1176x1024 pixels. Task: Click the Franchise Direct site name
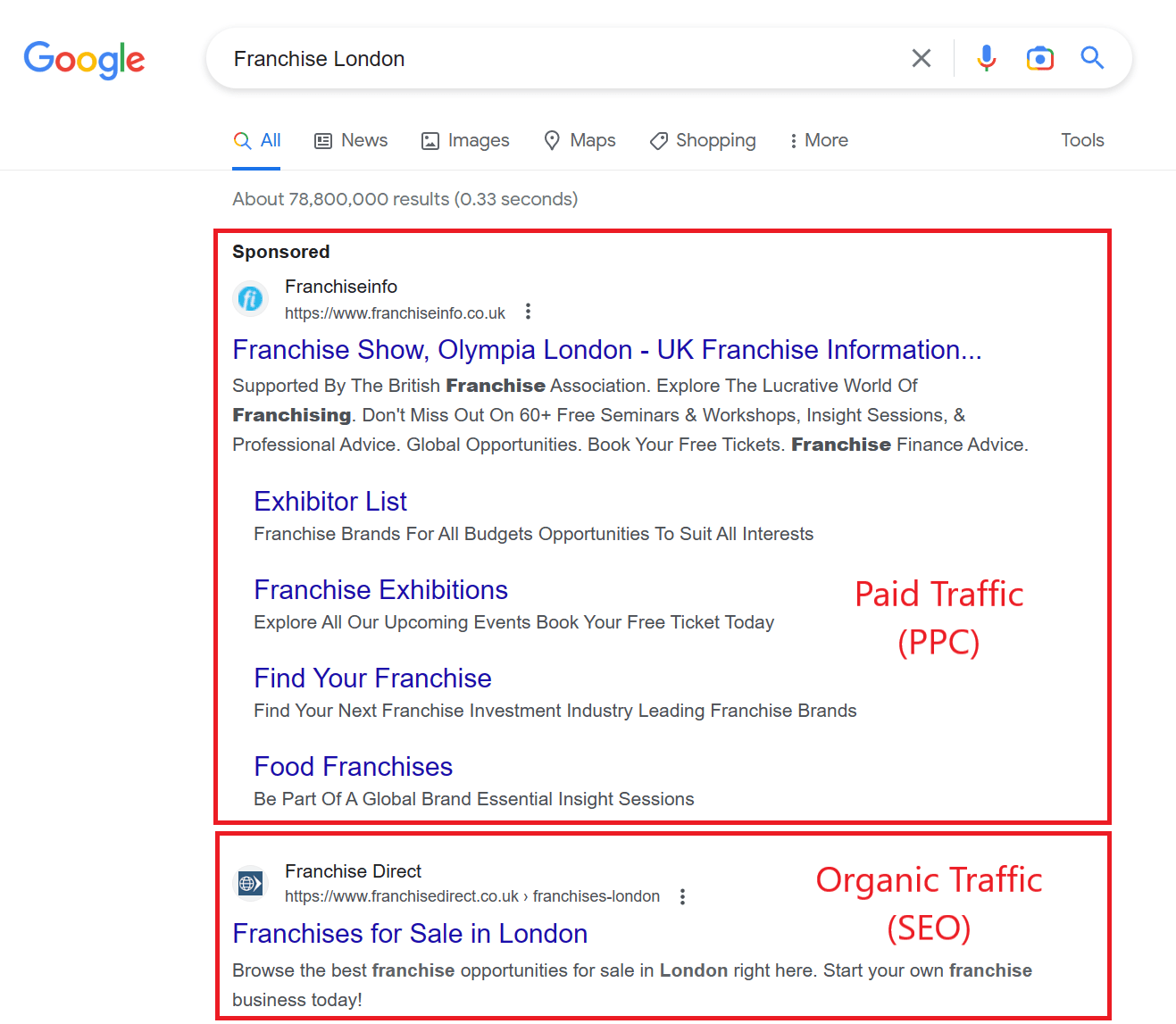(353, 871)
